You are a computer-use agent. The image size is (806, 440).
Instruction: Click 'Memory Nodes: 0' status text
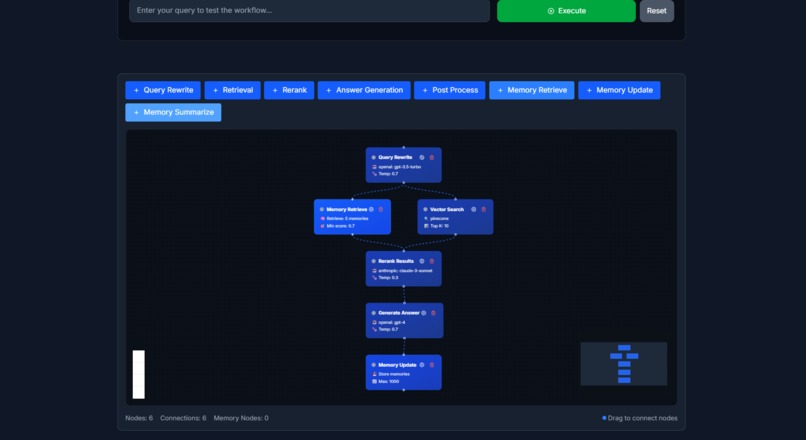pos(241,418)
